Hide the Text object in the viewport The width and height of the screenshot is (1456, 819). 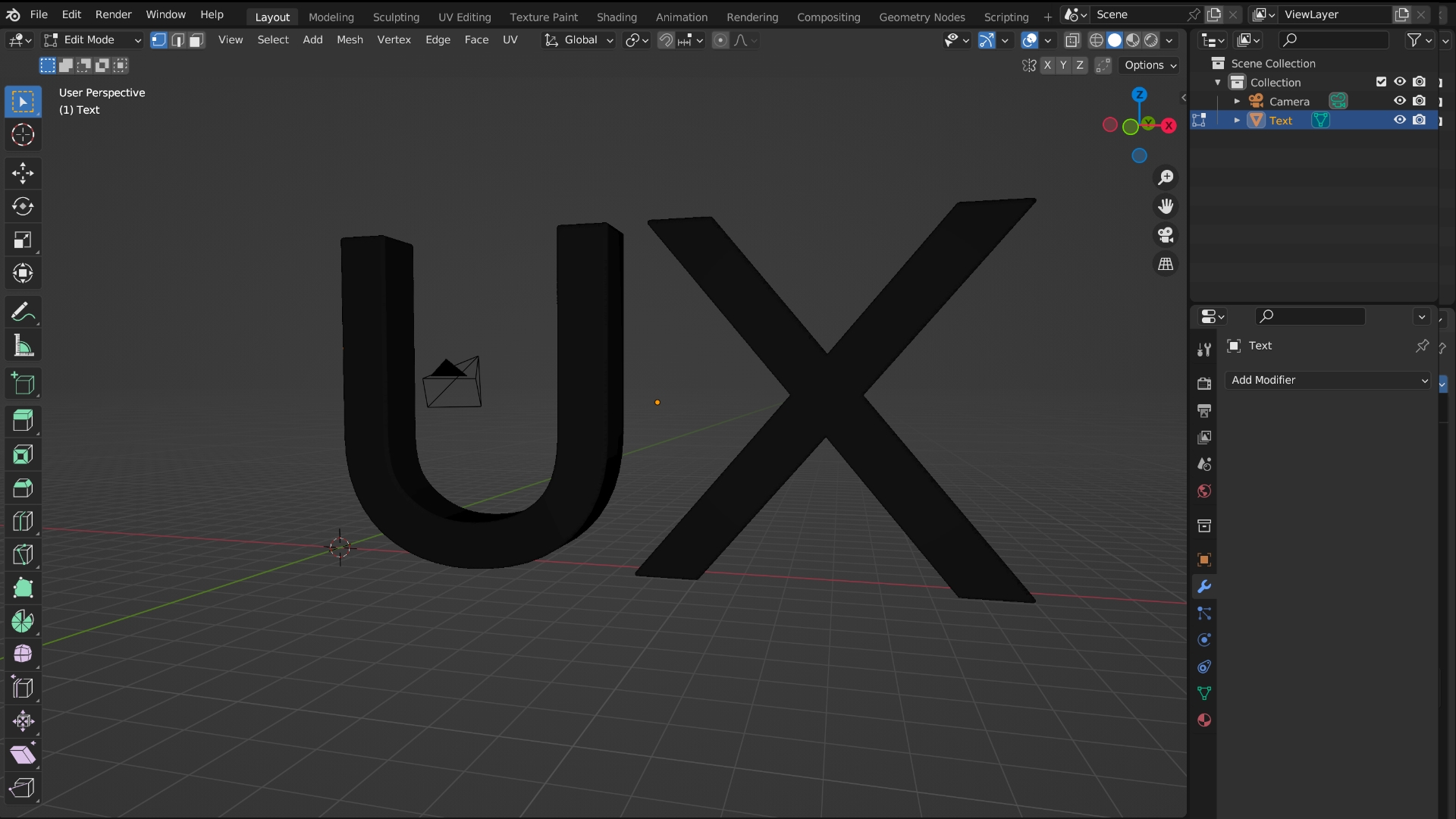click(1400, 120)
